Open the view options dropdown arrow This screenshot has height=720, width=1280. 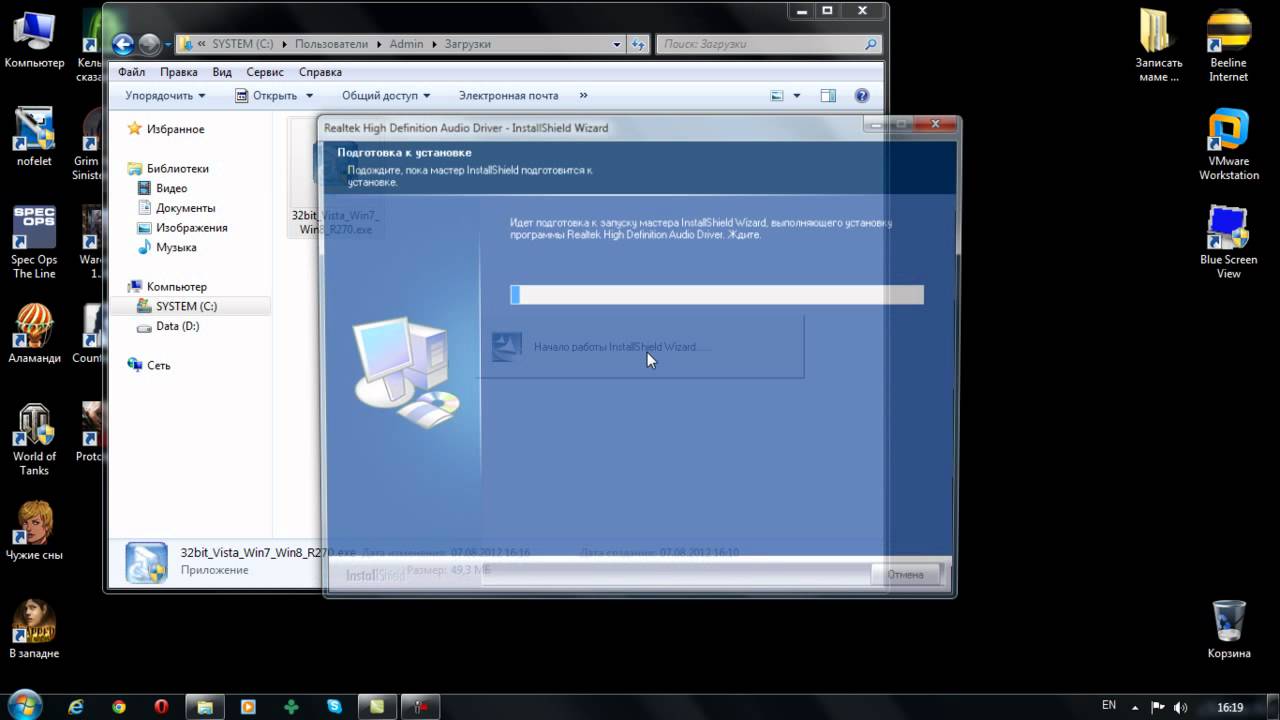click(x=797, y=96)
